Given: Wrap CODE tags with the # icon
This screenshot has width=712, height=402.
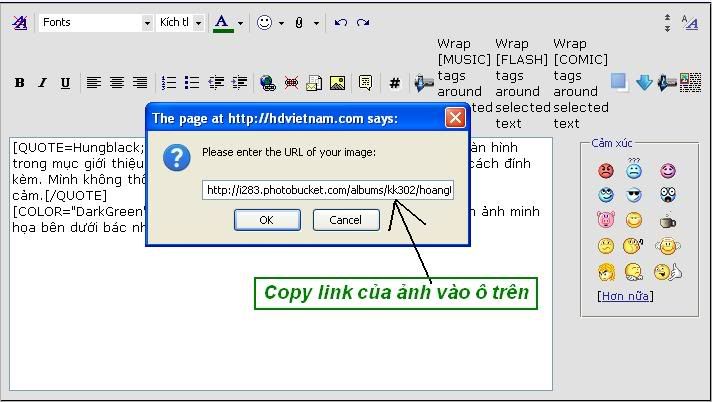Looking at the screenshot, I should pos(395,83).
